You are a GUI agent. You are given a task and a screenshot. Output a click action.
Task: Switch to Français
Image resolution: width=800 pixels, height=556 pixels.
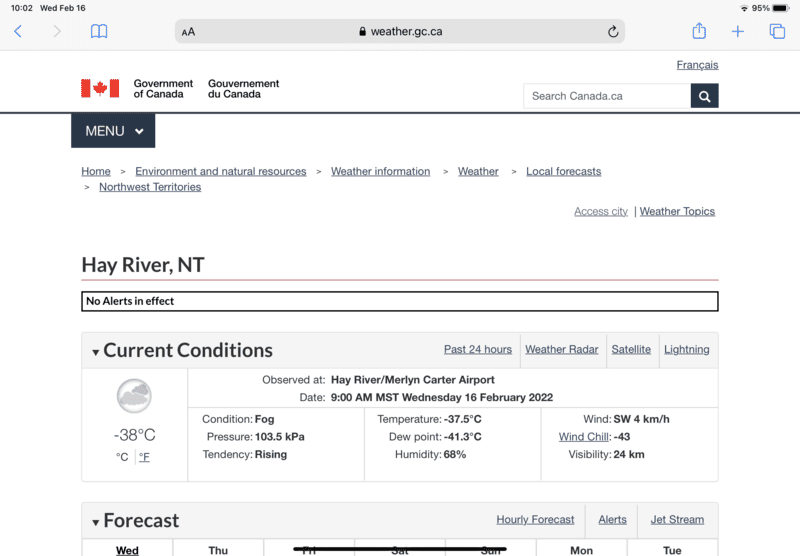tap(697, 65)
